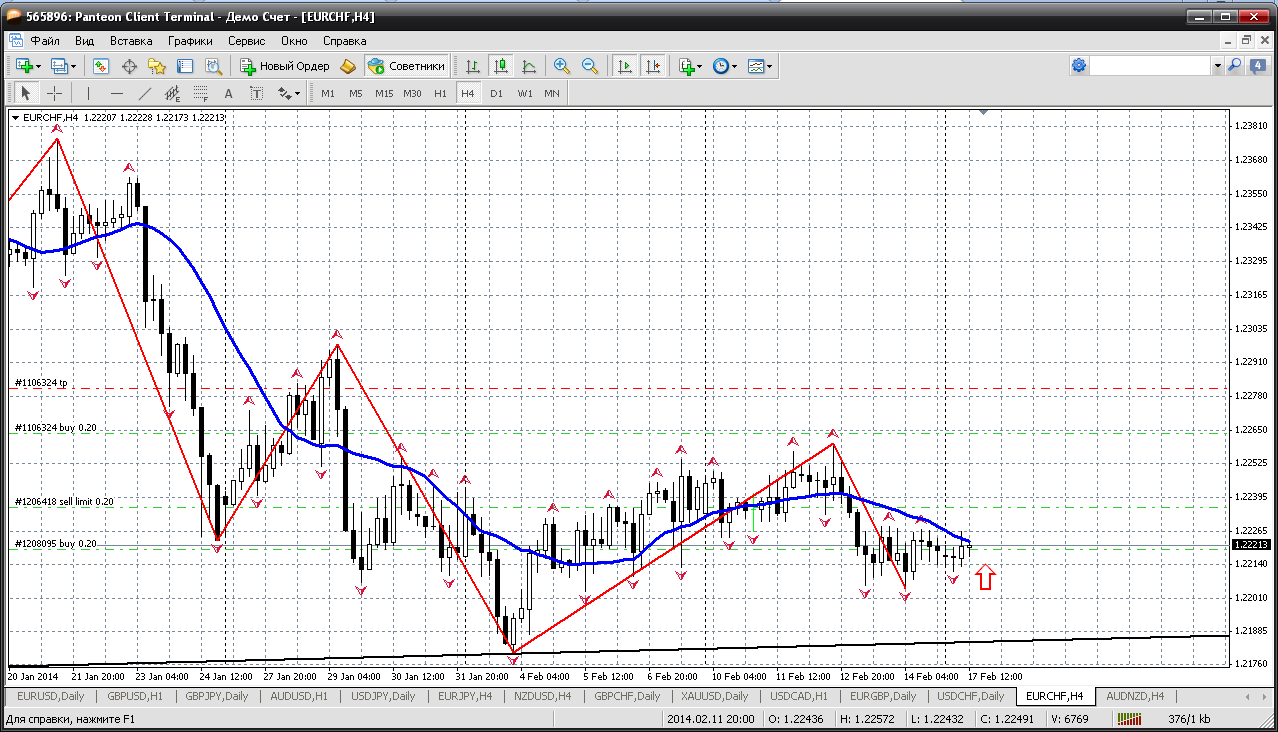Viewport: 1278px width, 732px height.
Task: Switch chart to line chart mode
Action: 529,66
